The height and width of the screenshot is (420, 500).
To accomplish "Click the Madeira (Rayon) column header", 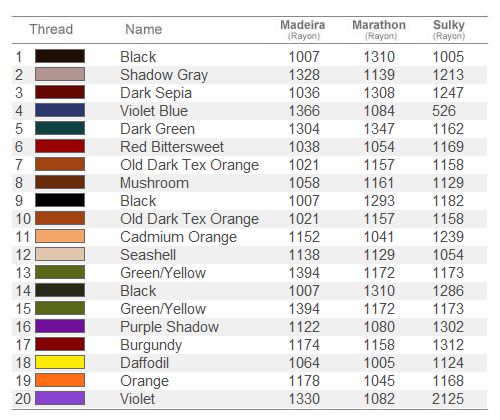I will point(303,30).
